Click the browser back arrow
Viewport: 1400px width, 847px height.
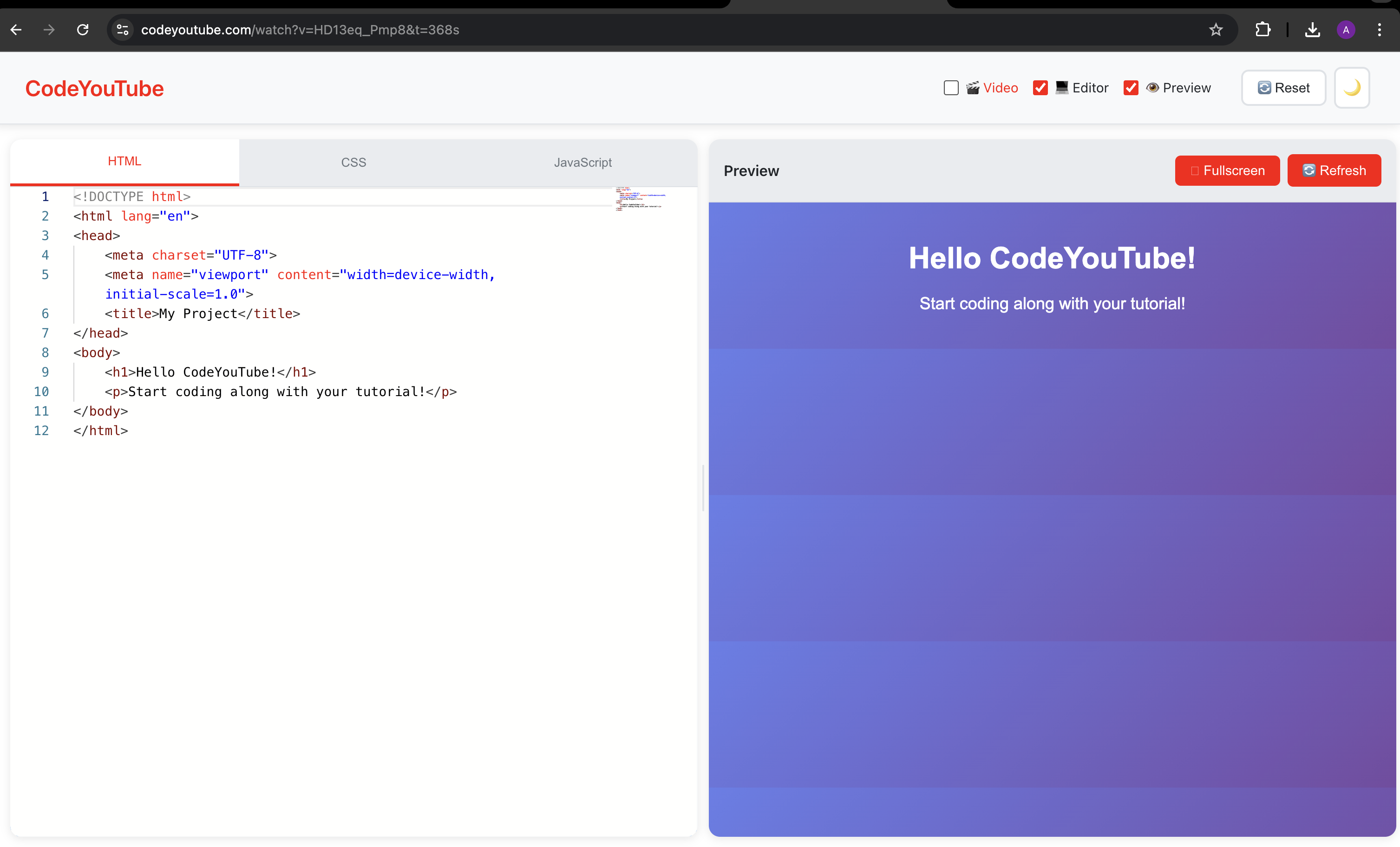pyautogui.click(x=16, y=30)
